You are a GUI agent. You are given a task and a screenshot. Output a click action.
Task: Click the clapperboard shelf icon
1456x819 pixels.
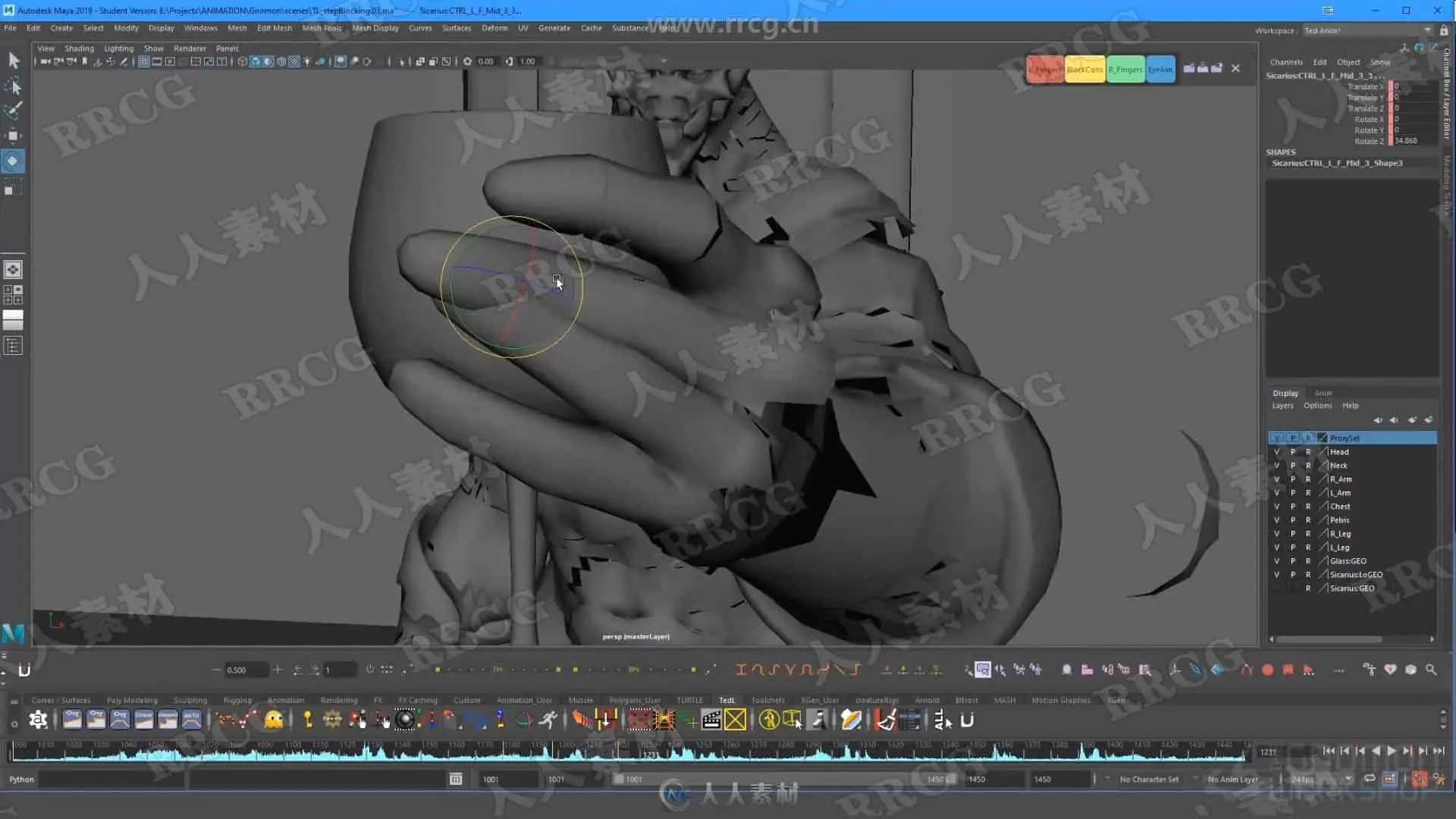(711, 720)
